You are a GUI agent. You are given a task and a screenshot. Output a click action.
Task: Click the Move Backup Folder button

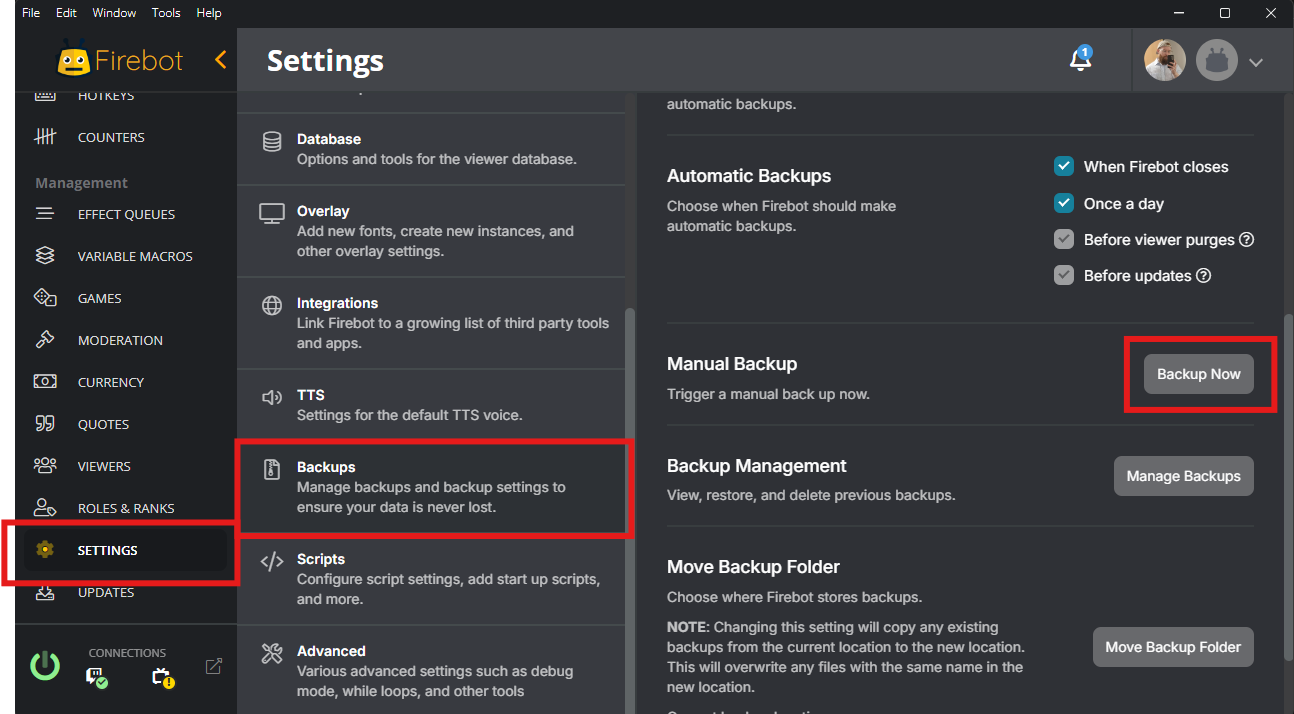pyautogui.click(x=1173, y=647)
